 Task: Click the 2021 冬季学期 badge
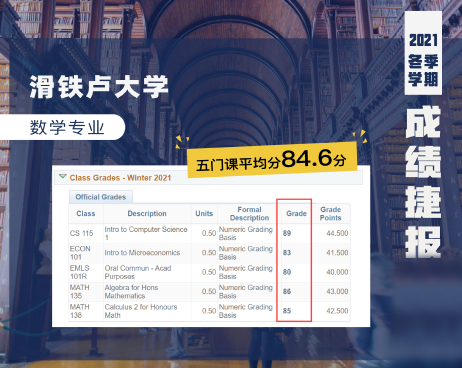coord(423,53)
